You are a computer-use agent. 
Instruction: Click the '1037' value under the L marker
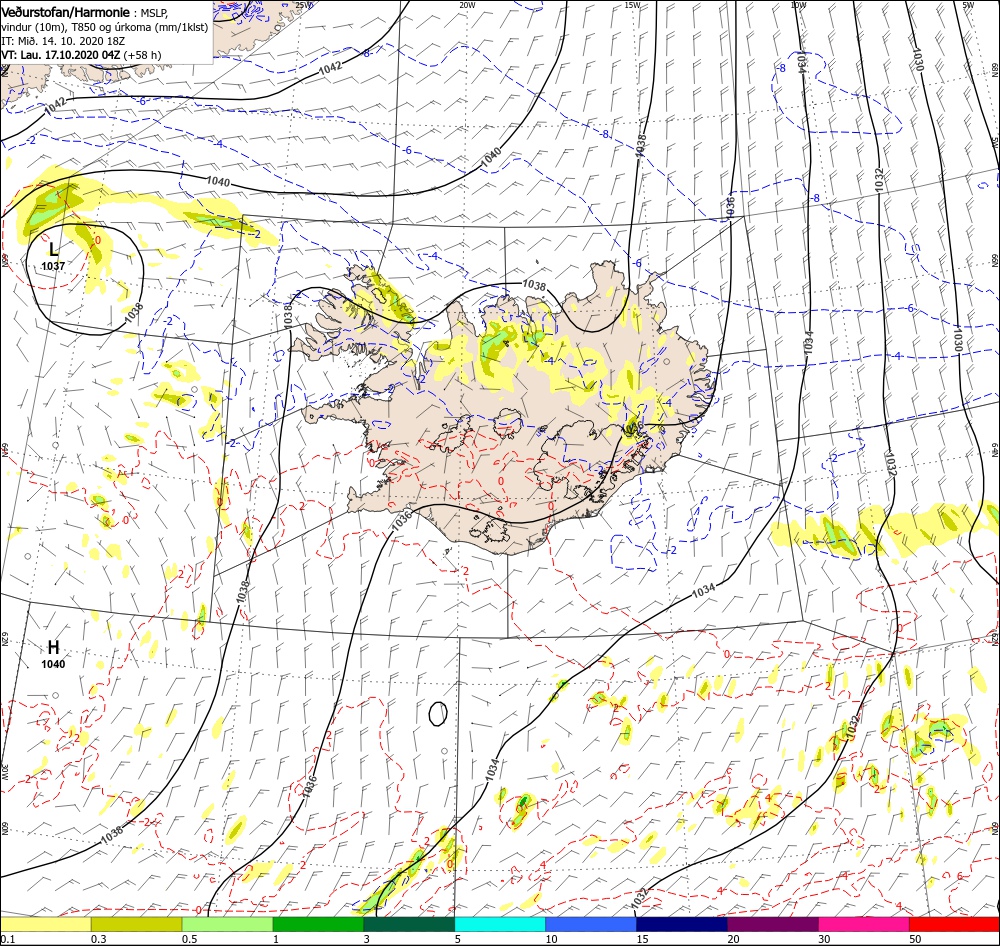[54, 266]
